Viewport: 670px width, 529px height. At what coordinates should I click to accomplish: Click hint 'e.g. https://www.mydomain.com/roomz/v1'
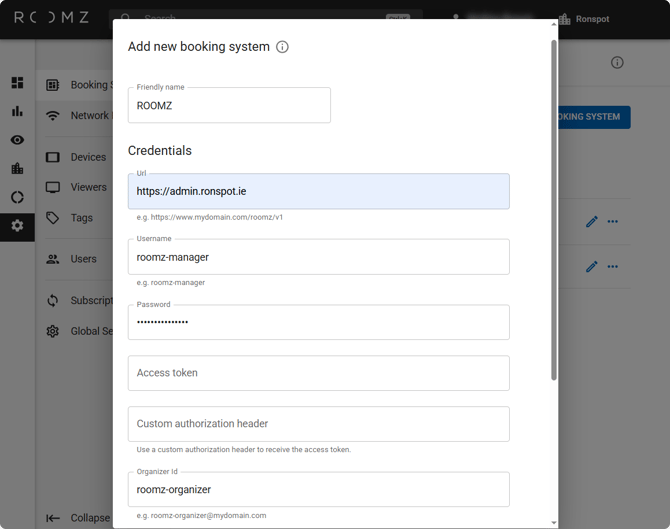(x=210, y=217)
